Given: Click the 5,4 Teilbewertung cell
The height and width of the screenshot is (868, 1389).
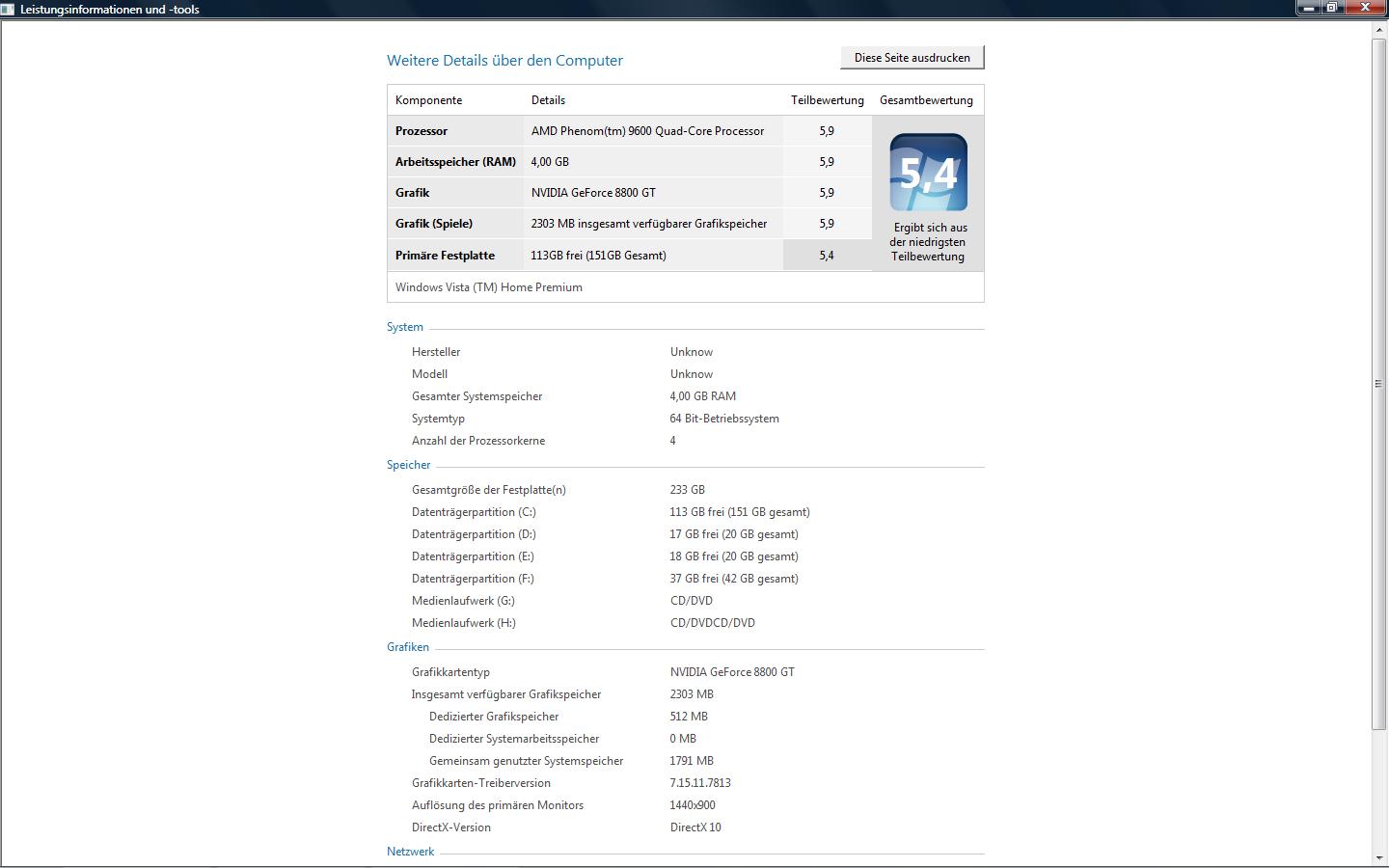Looking at the screenshot, I should click(x=827, y=256).
